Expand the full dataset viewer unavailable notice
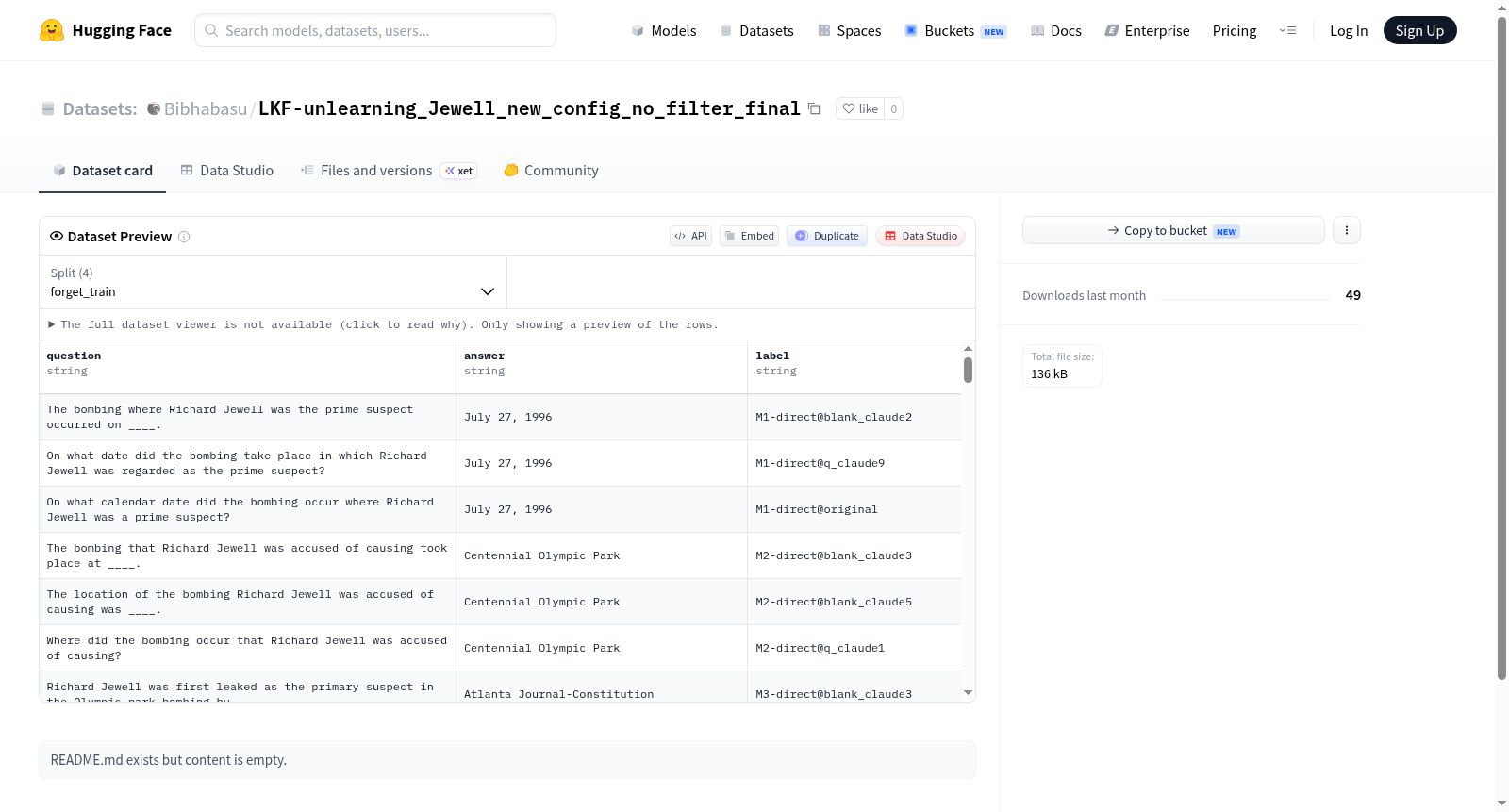This screenshot has width=1509, height=812. click(384, 324)
